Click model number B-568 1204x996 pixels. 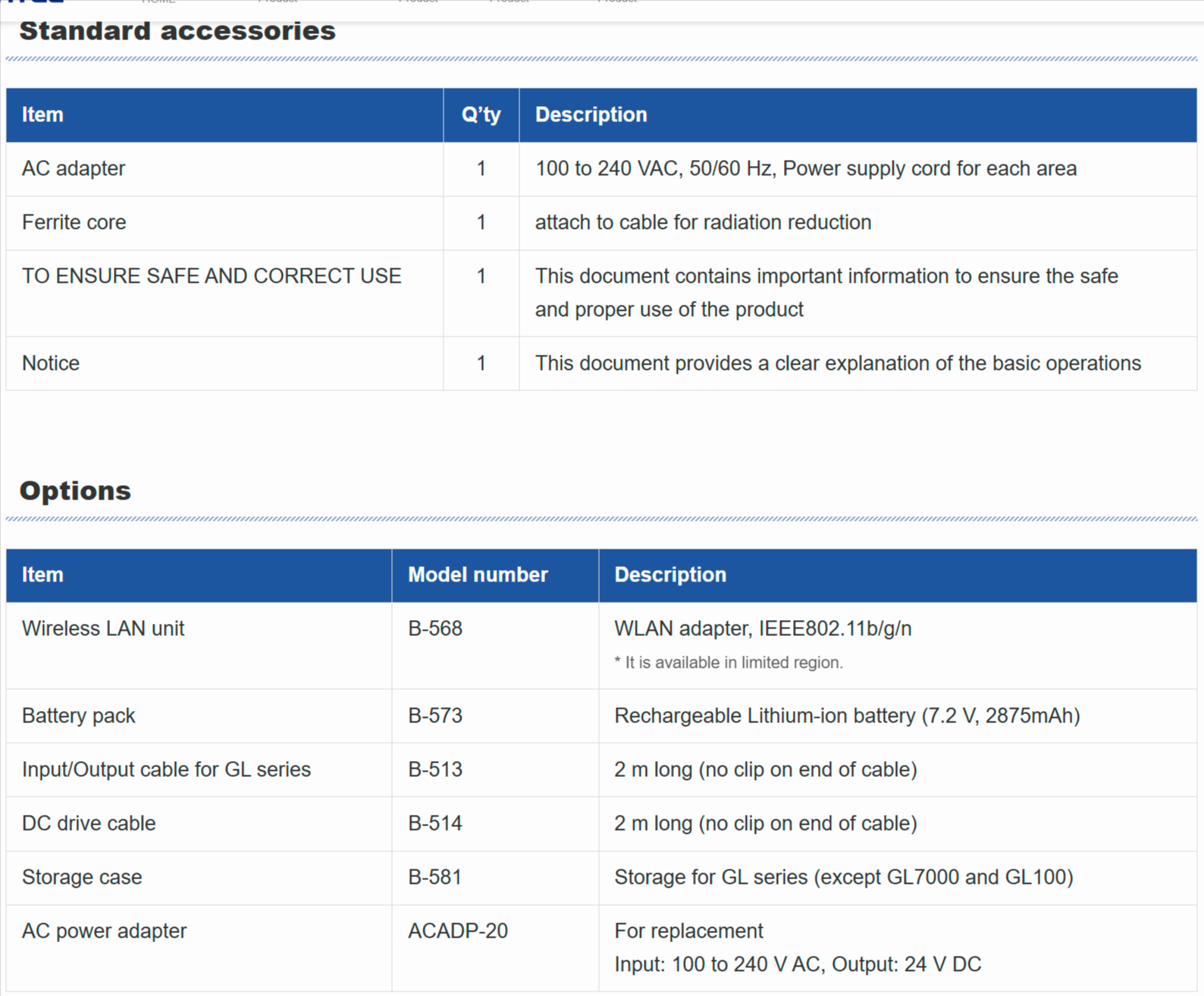(435, 628)
